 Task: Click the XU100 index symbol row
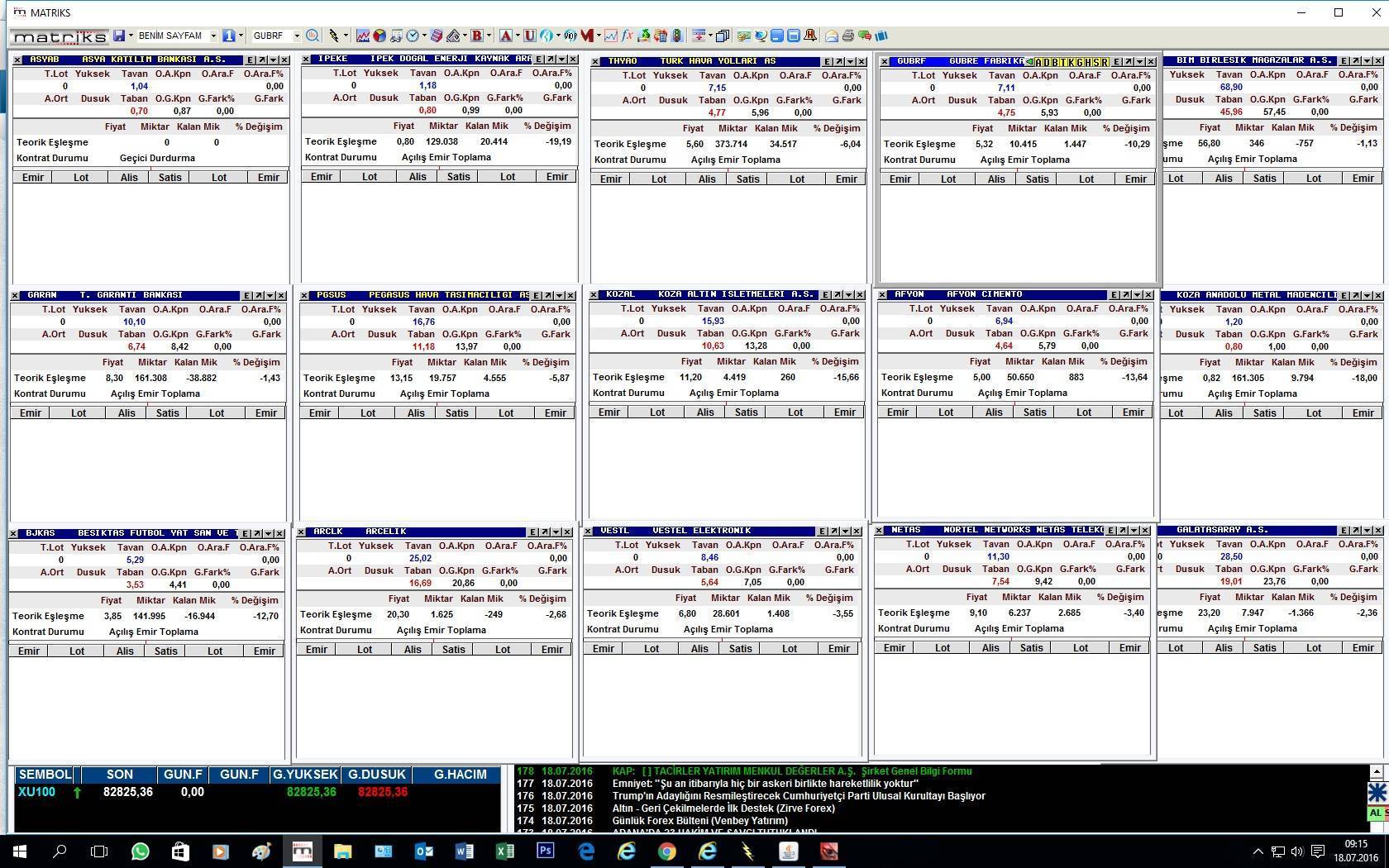point(37,792)
